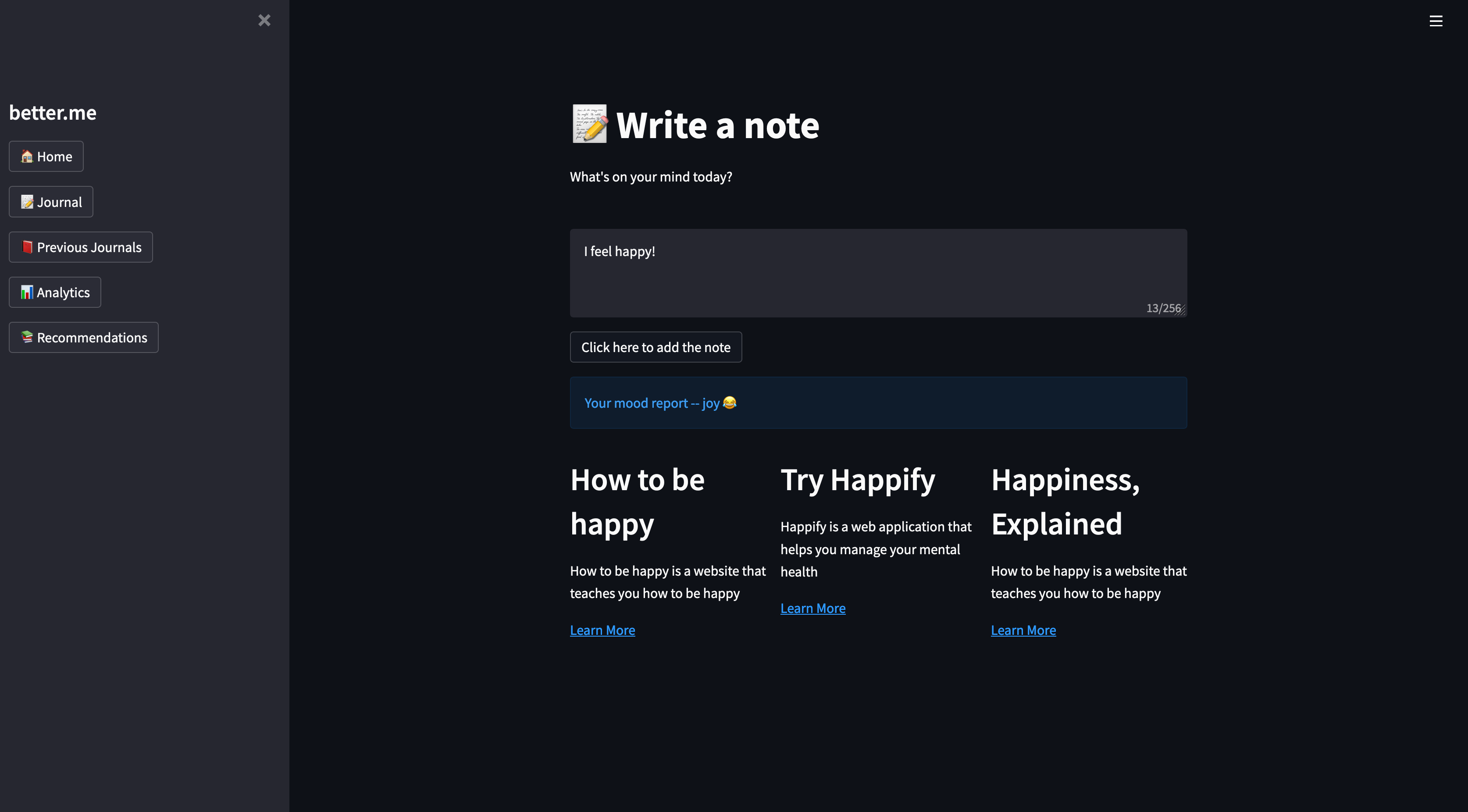Open the hamburger menu icon

[x=1436, y=21]
